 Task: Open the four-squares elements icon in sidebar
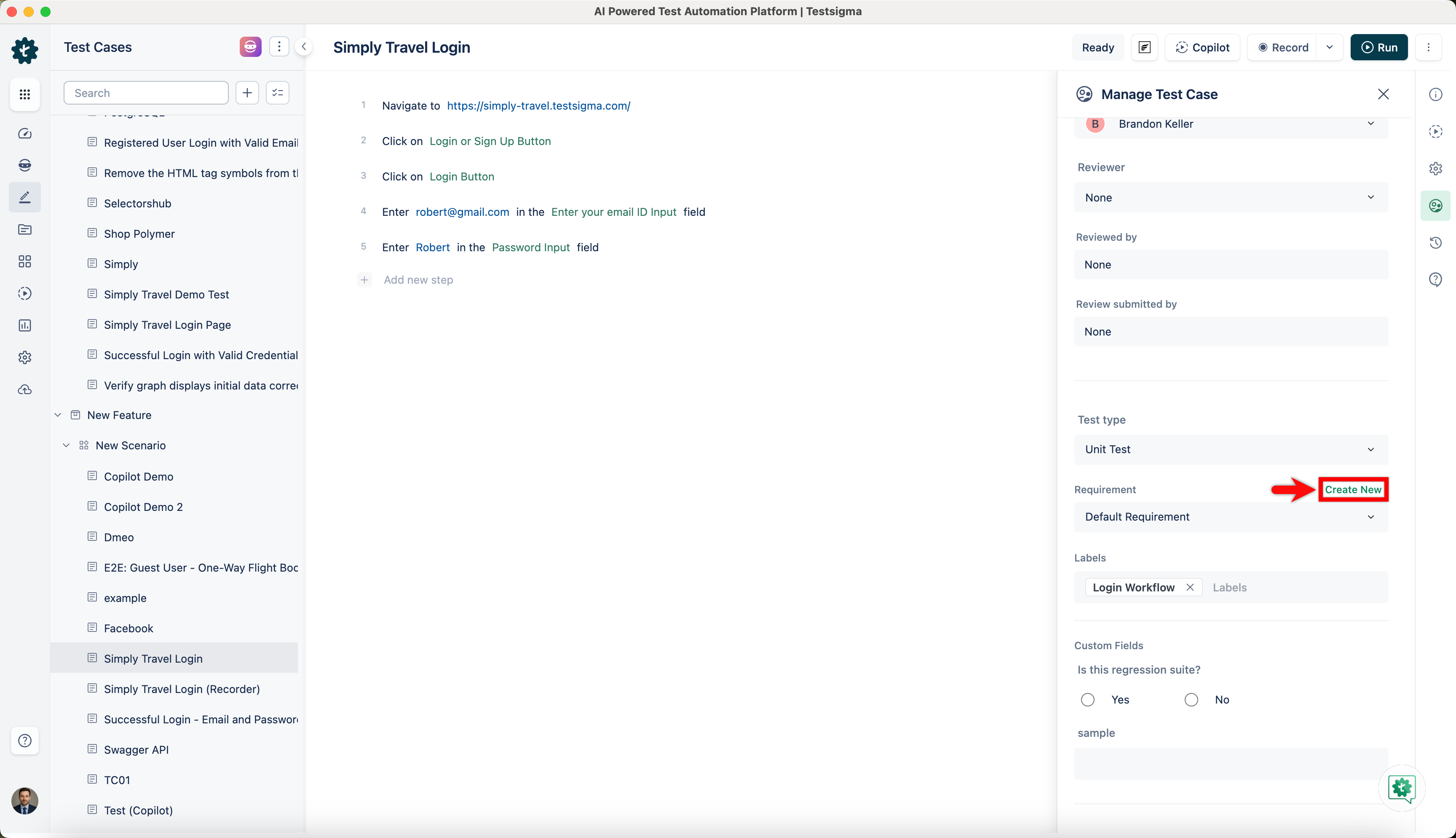tap(25, 261)
